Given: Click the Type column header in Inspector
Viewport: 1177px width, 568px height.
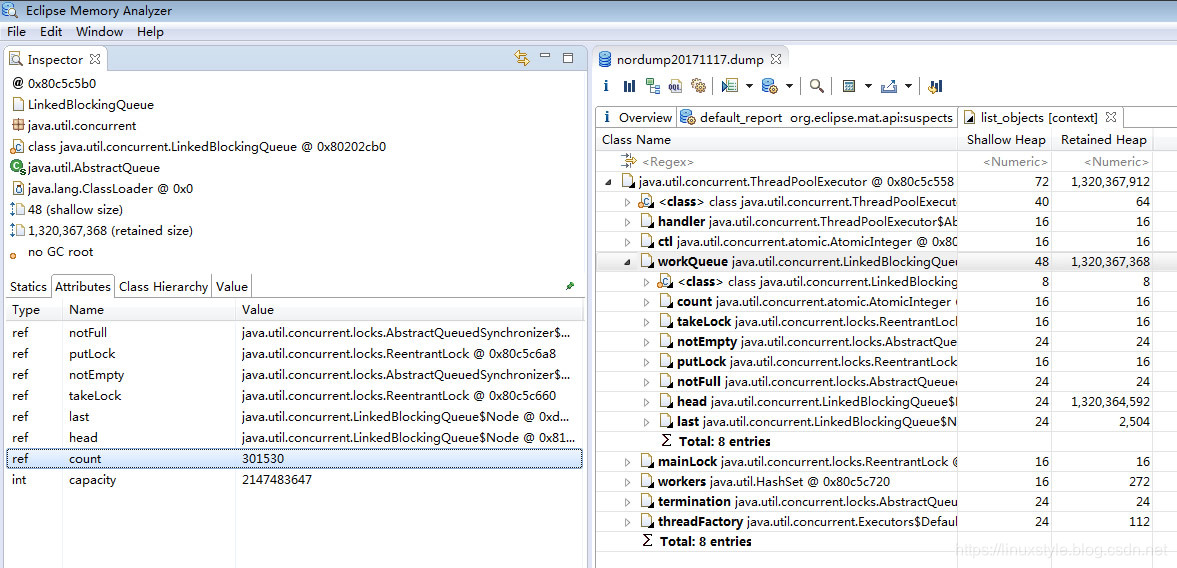Looking at the screenshot, I should point(35,310).
